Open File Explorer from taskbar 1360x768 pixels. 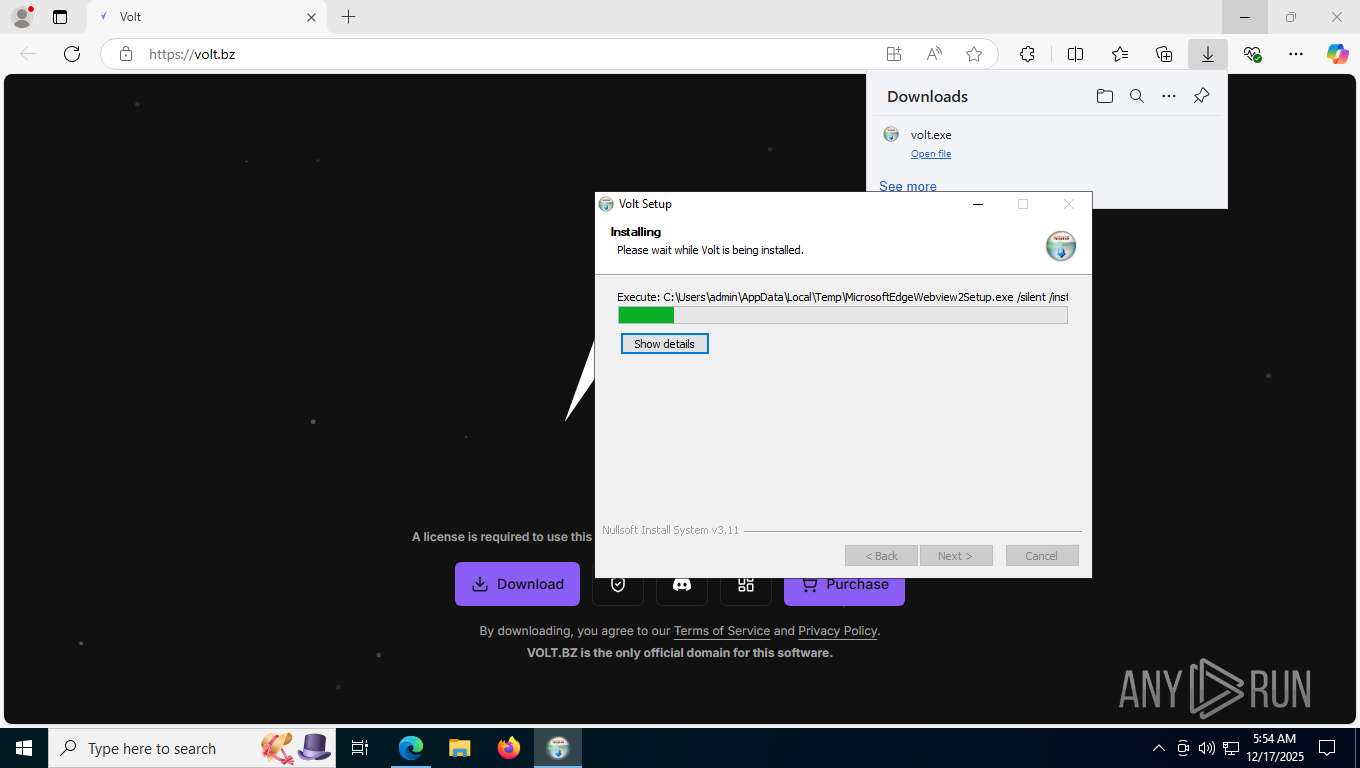pos(459,748)
